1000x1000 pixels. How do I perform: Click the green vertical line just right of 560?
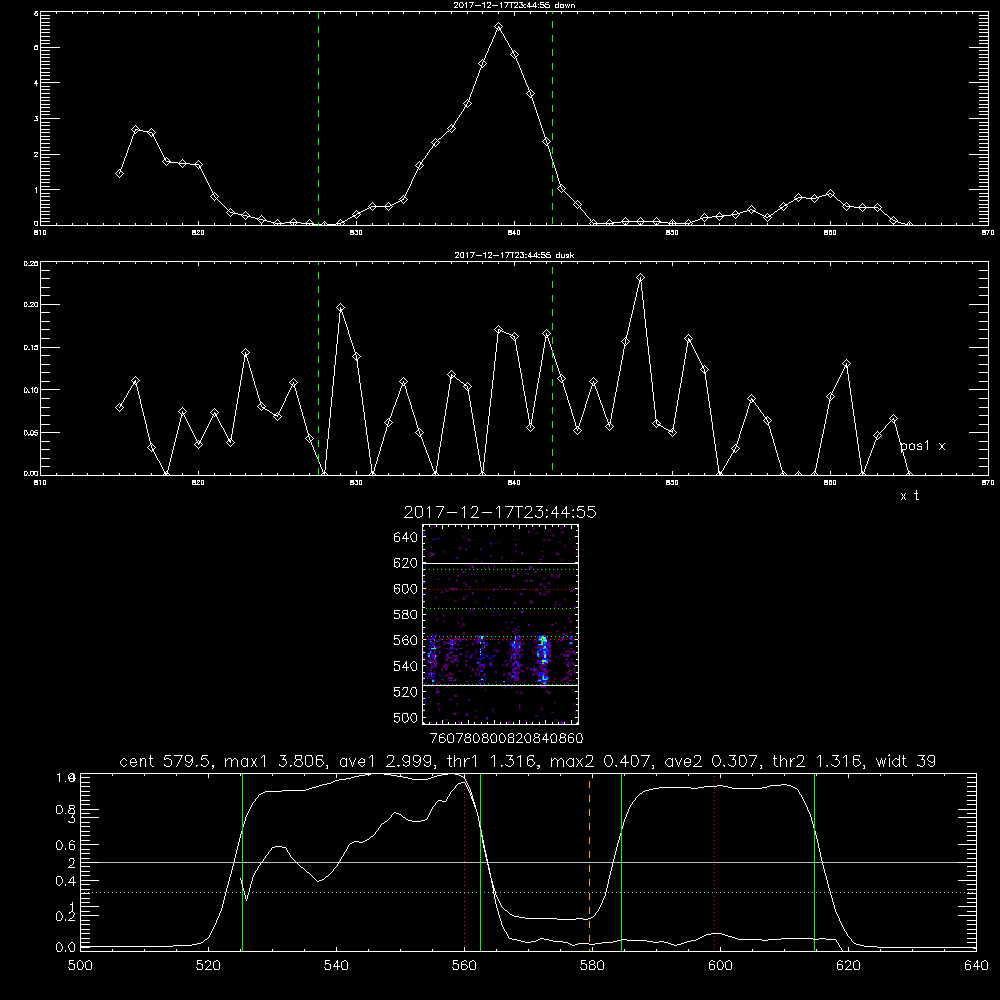pyautogui.click(x=480, y=861)
